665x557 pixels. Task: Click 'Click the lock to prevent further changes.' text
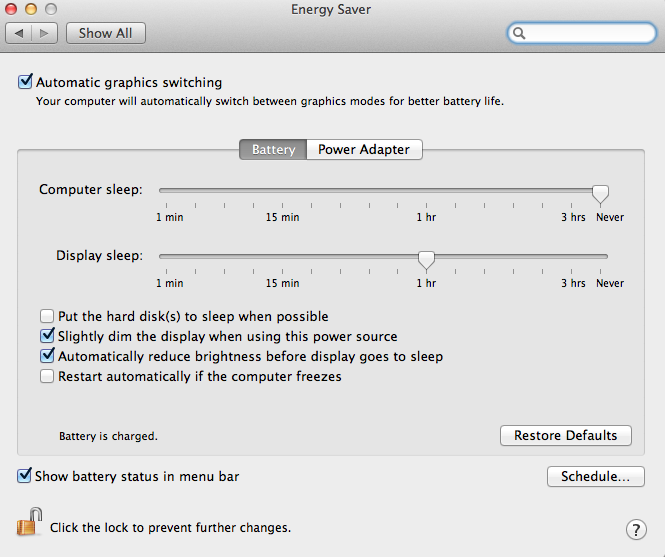tap(170, 528)
